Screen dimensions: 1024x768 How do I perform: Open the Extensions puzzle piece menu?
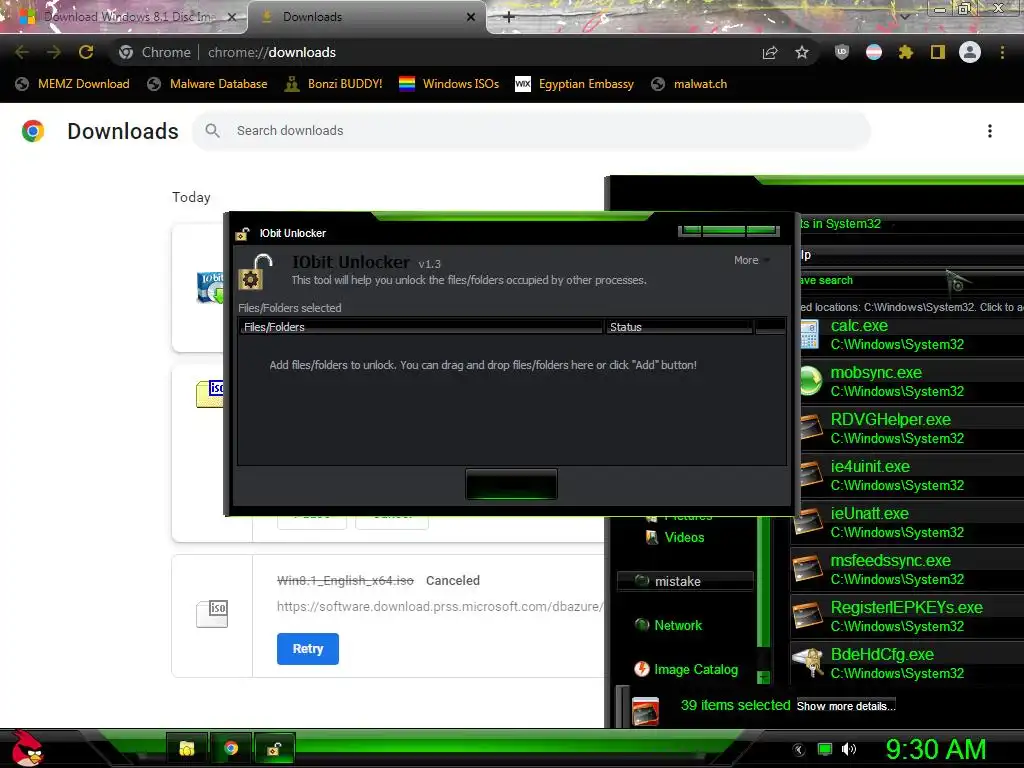coord(906,52)
